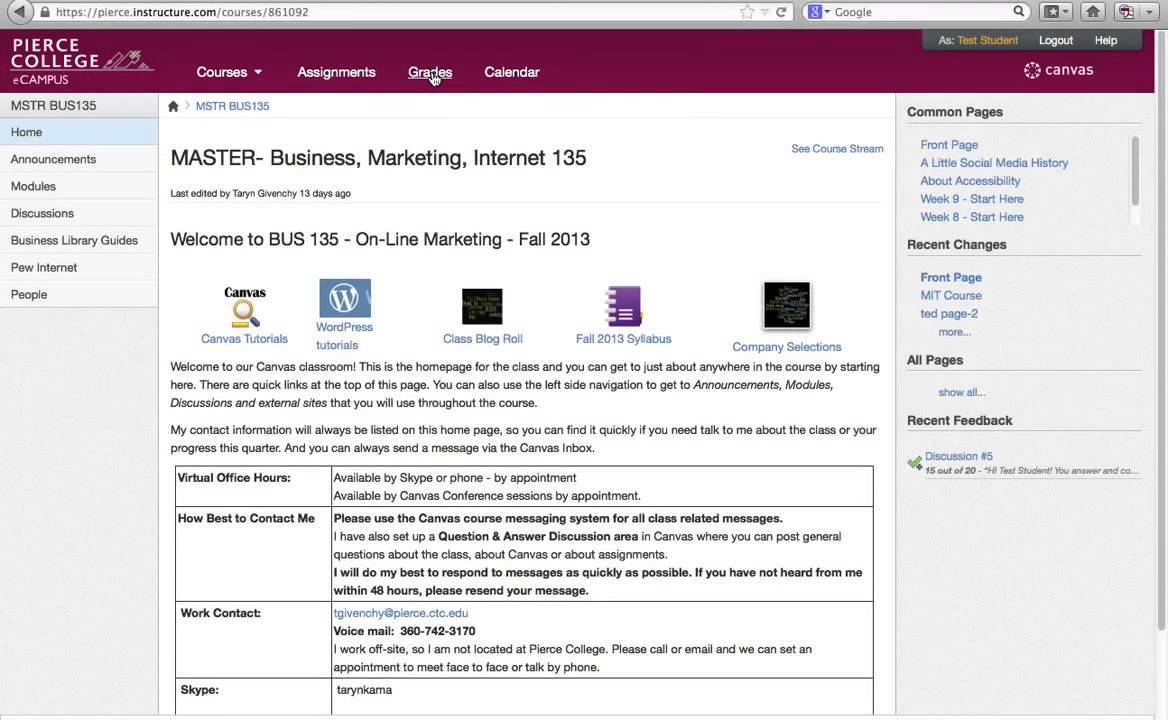Open the search engine selector dropdown
This screenshot has height=720, width=1168.
pyautogui.click(x=820, y=12)
